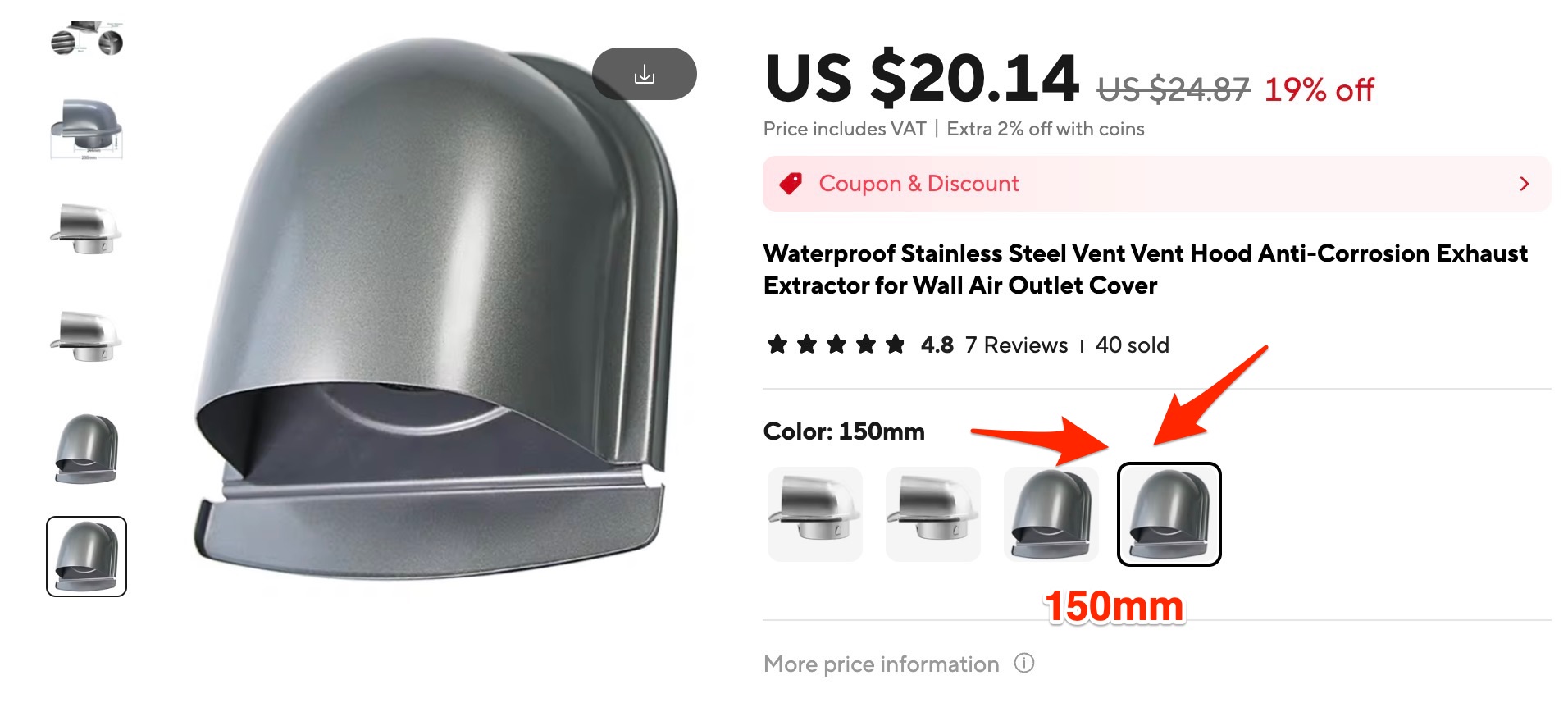View the selected bottom vent thumbnail
Image resolution: width=1568 pixels, height=712 pixels.
coord(87,556)
